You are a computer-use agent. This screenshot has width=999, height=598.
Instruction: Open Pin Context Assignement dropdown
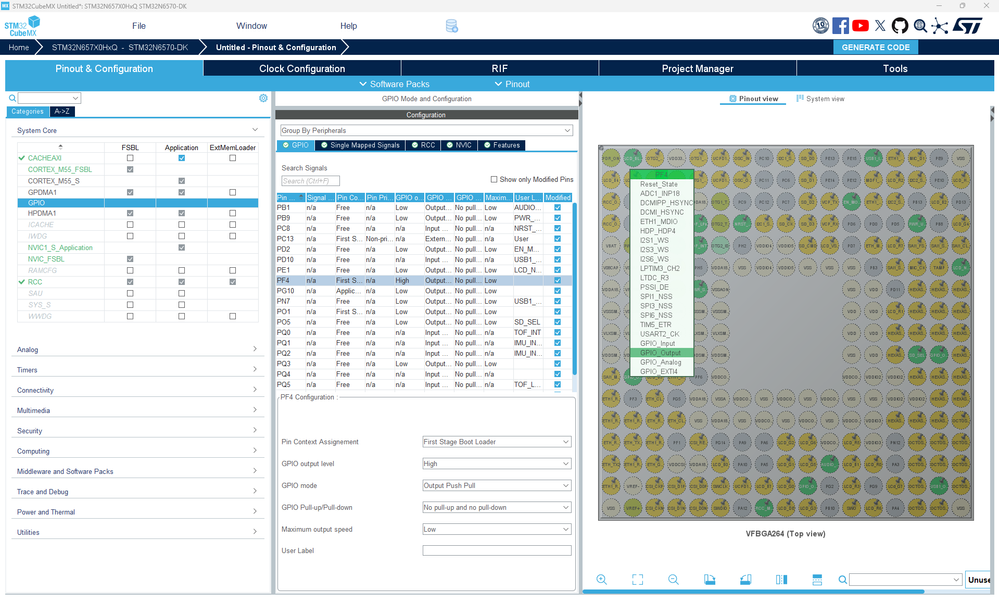496,442
